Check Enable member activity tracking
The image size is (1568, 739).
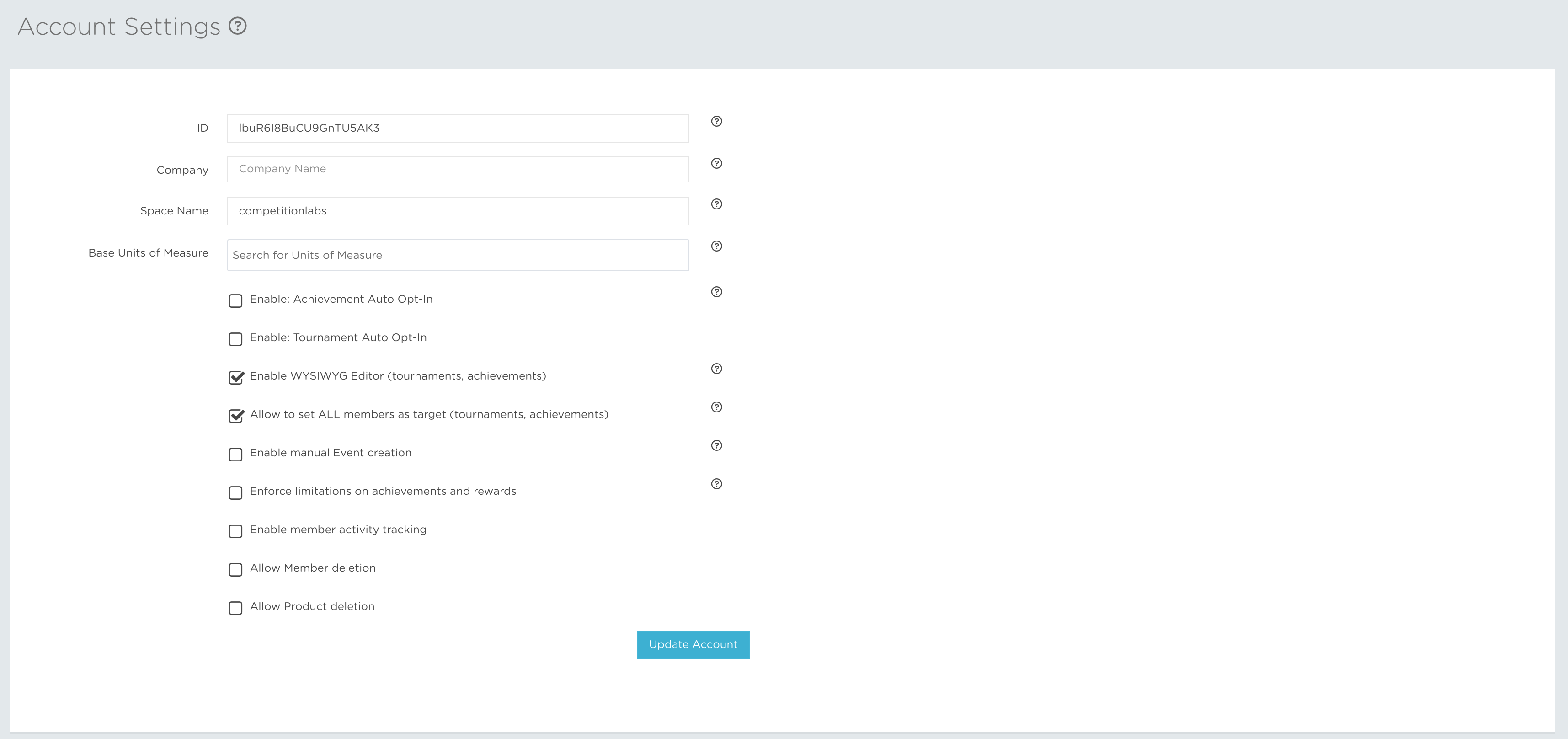coord(235,531)
